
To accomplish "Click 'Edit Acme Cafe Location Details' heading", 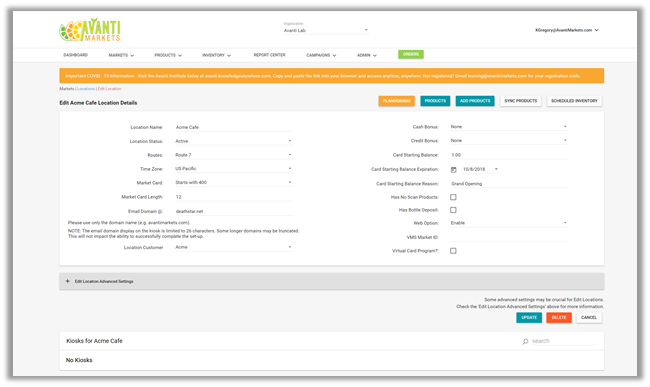I will (98, 103).
